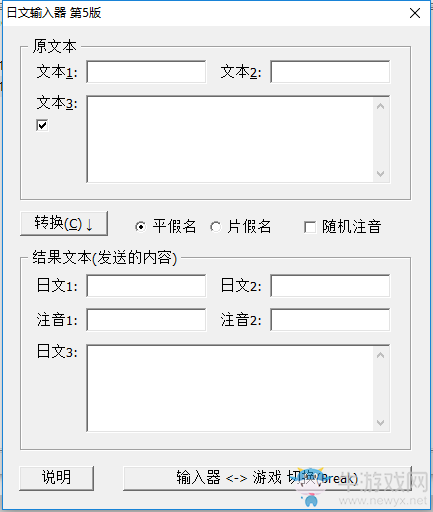Click the 日文2 result field
Image resolution: width=433 pixels, height=512 pixels.
[330, 286]
